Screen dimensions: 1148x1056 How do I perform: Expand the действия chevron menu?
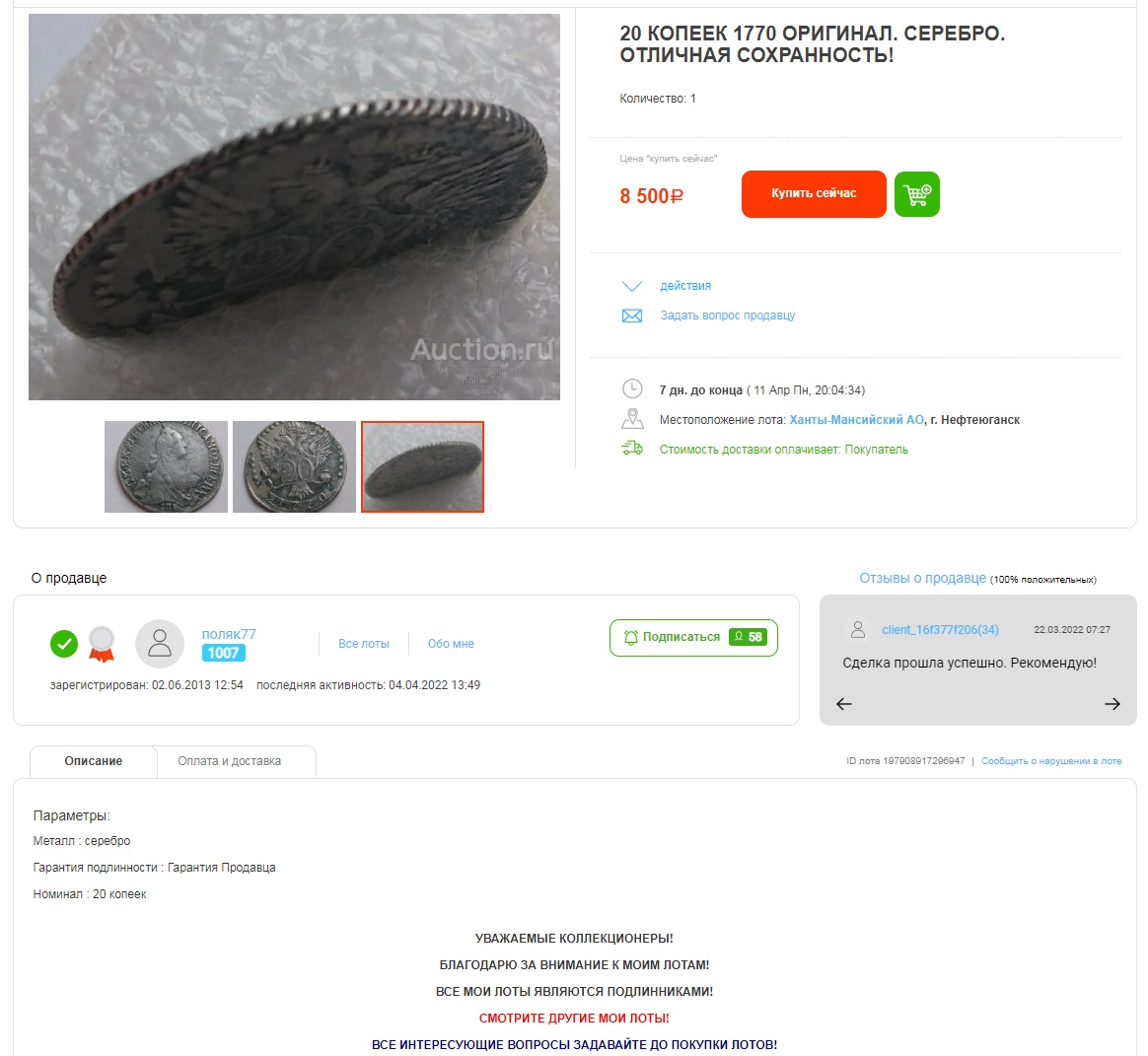click(631, 286)
